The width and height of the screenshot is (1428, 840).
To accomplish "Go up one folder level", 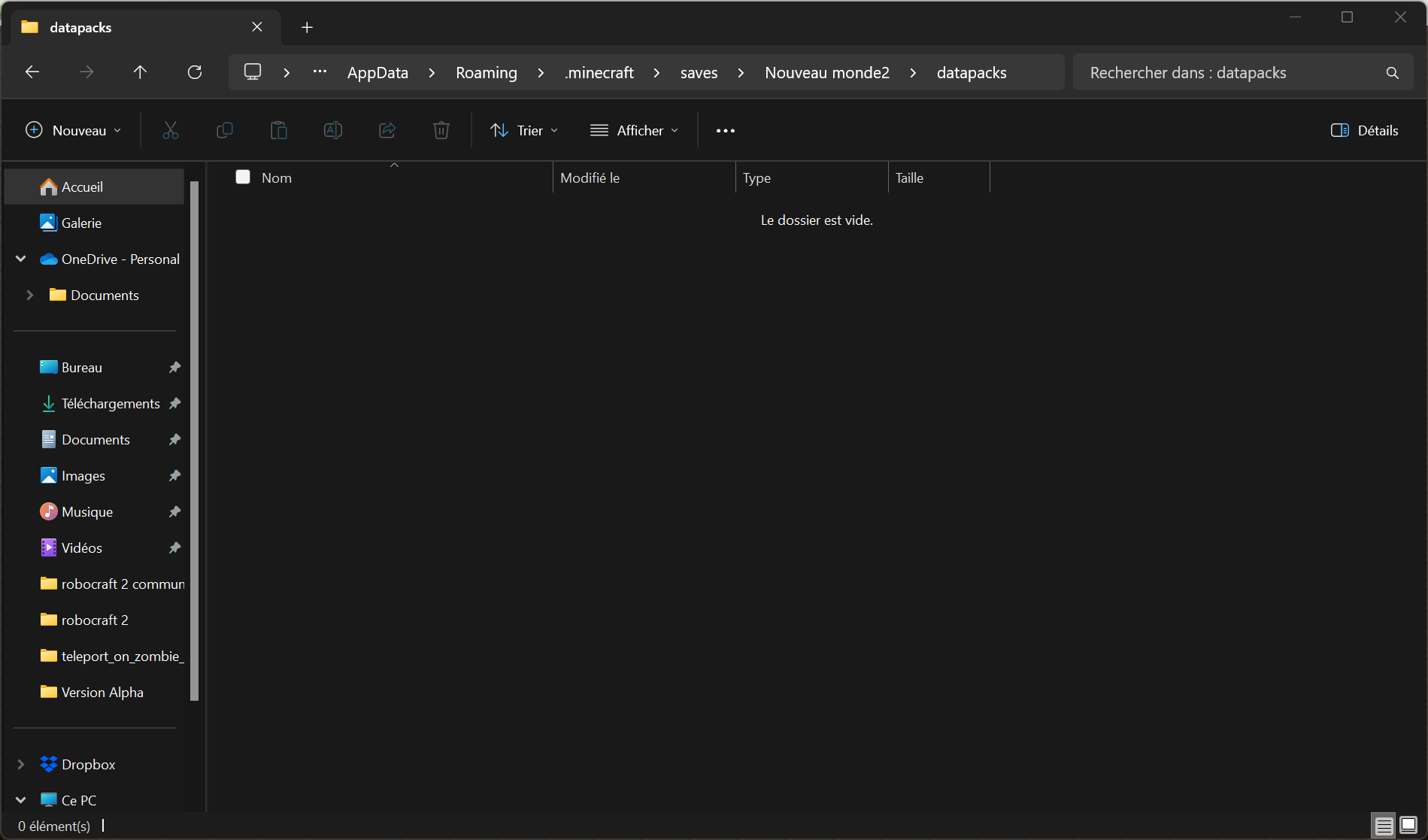I will (140, 72).
